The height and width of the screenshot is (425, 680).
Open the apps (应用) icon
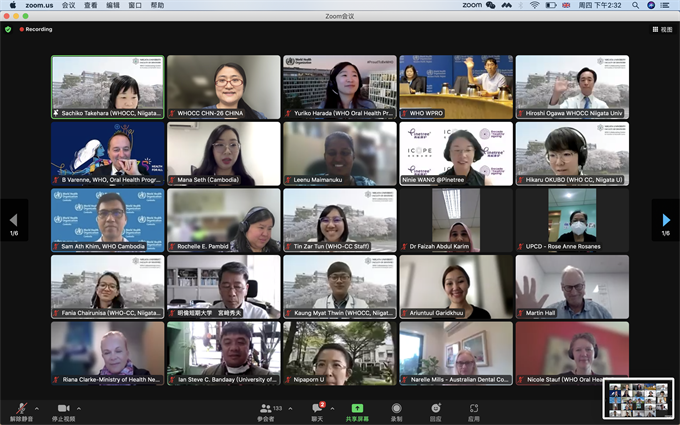[x=474, y=410]
